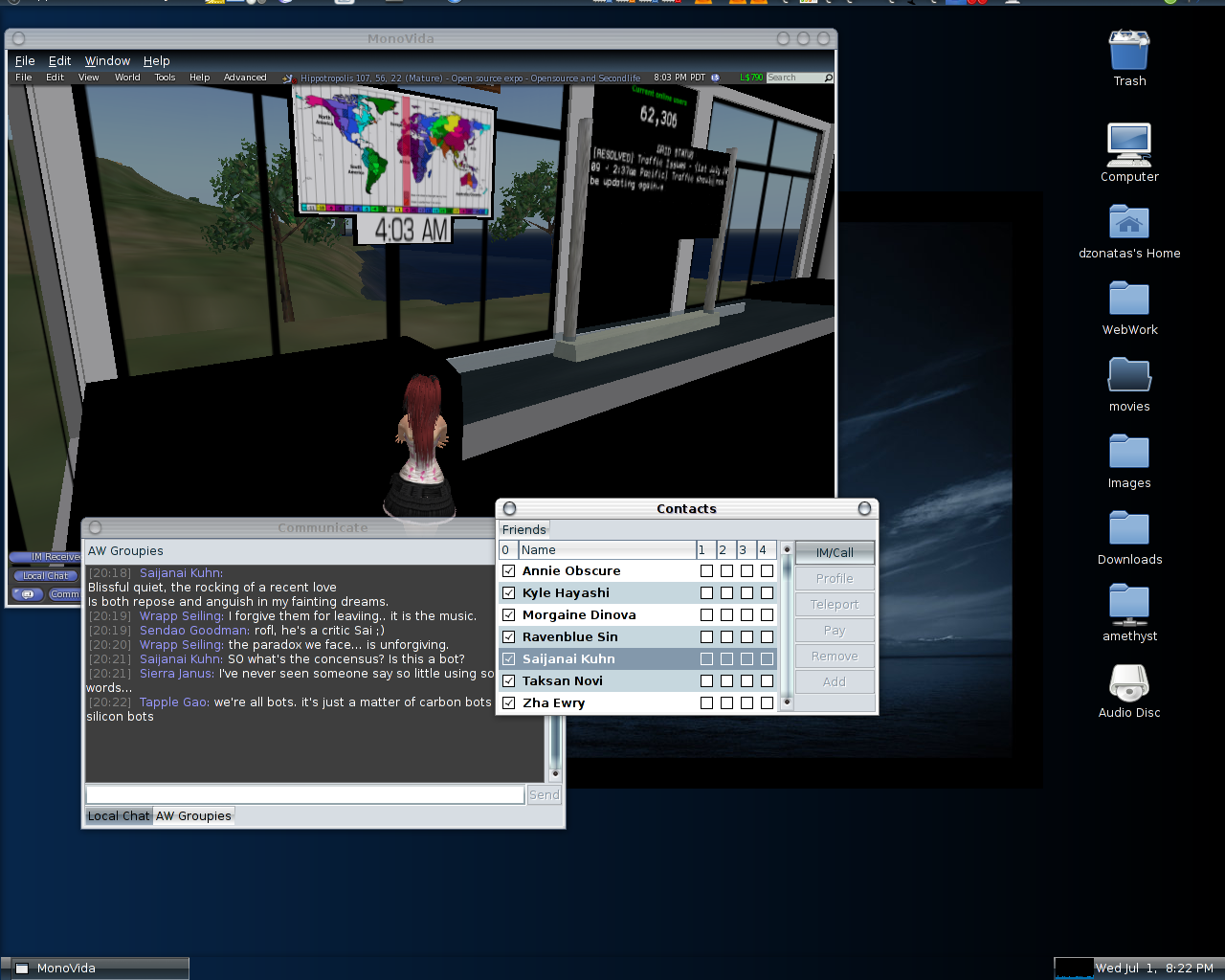Click the search magnifier icon in viewer
Screen dimensions: 1225x980
coord(828,78)
